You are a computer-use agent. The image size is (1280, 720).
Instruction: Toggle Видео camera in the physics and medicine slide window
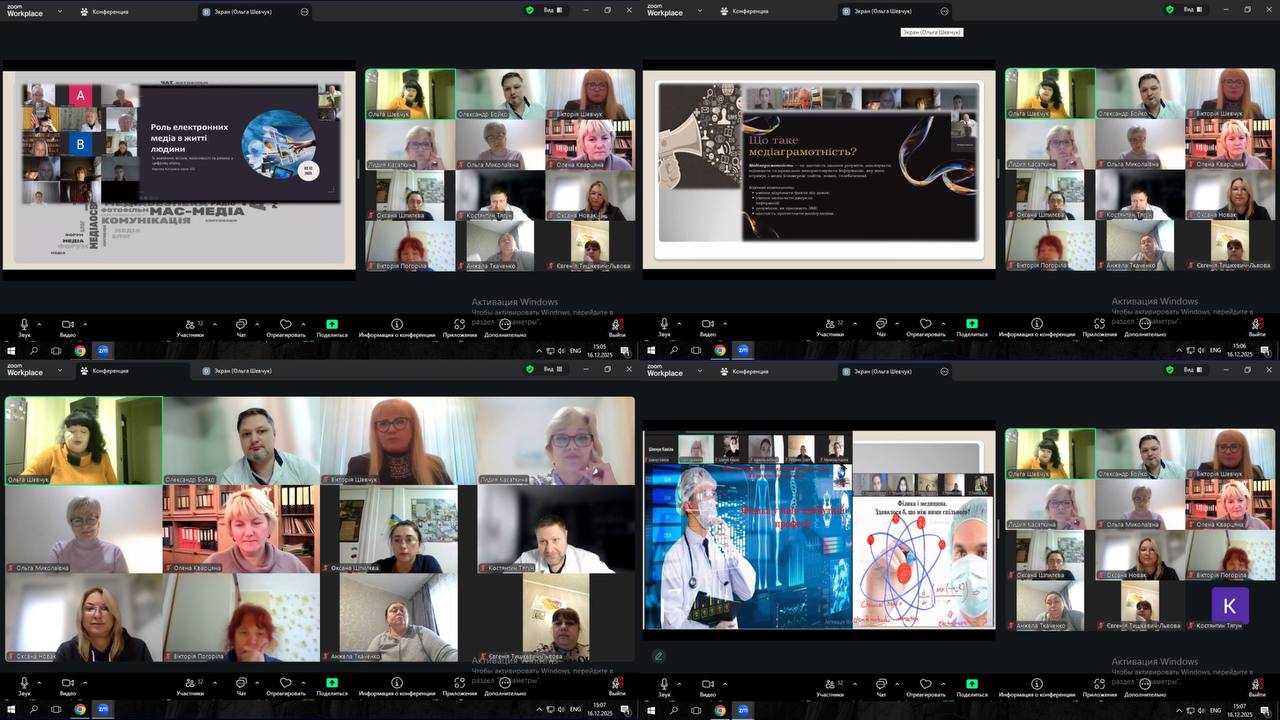point(707,686)
